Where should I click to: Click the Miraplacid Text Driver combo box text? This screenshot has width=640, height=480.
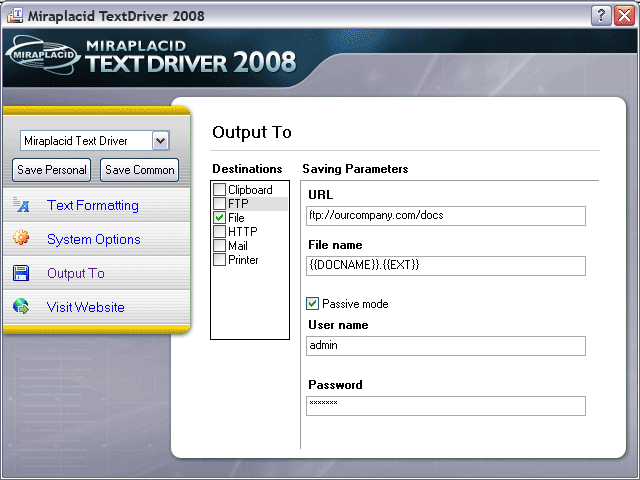[x=76, y=141]
